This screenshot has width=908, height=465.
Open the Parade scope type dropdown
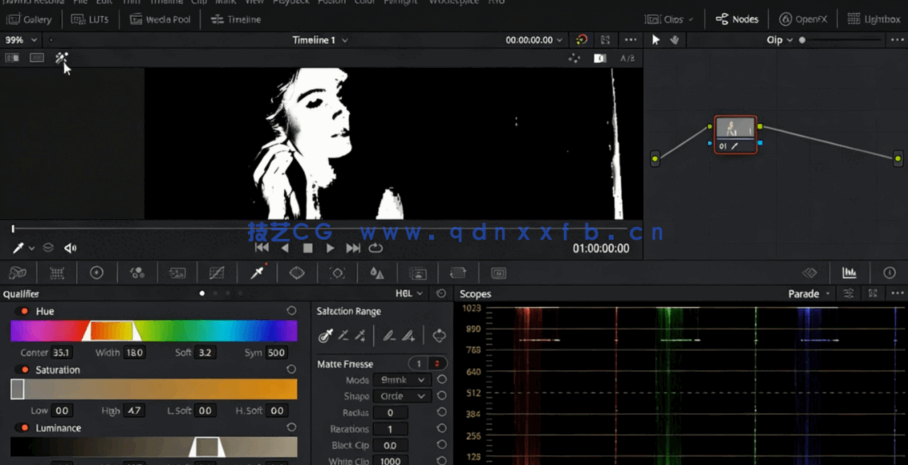click(809, 294)
